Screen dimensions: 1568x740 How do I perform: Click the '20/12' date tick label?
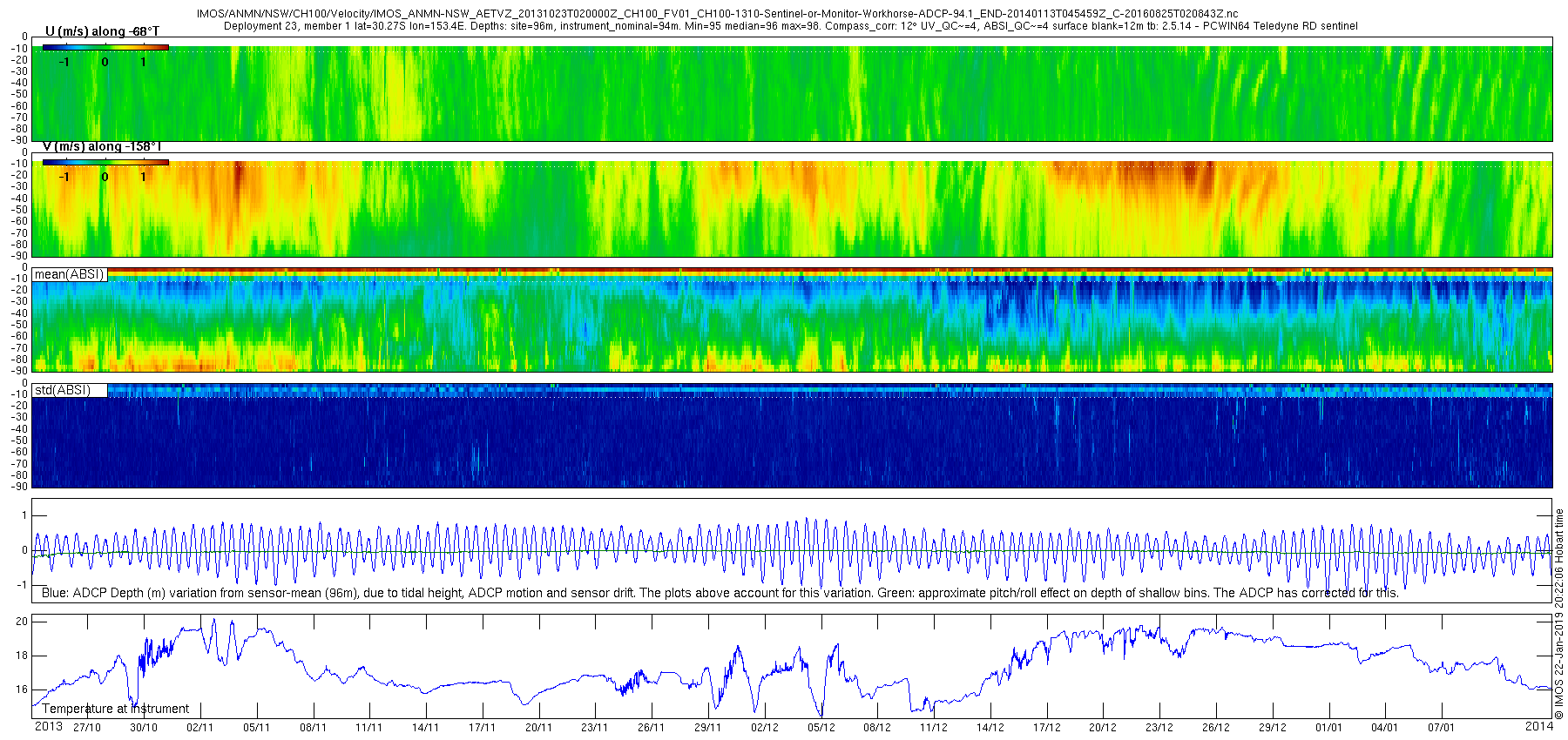click(1103, 728)
